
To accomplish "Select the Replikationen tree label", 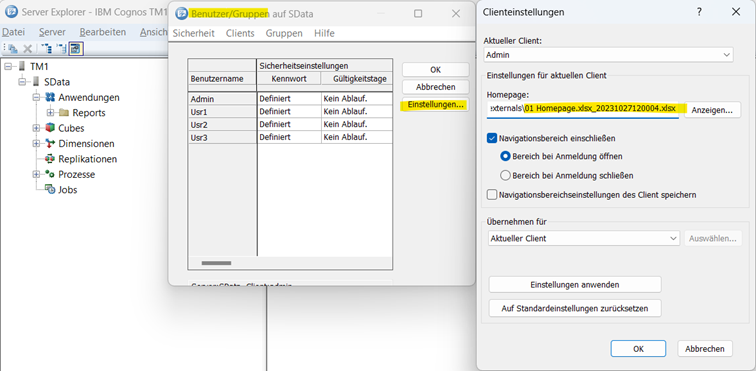I will pyautogui.click(x=88, y=159).
